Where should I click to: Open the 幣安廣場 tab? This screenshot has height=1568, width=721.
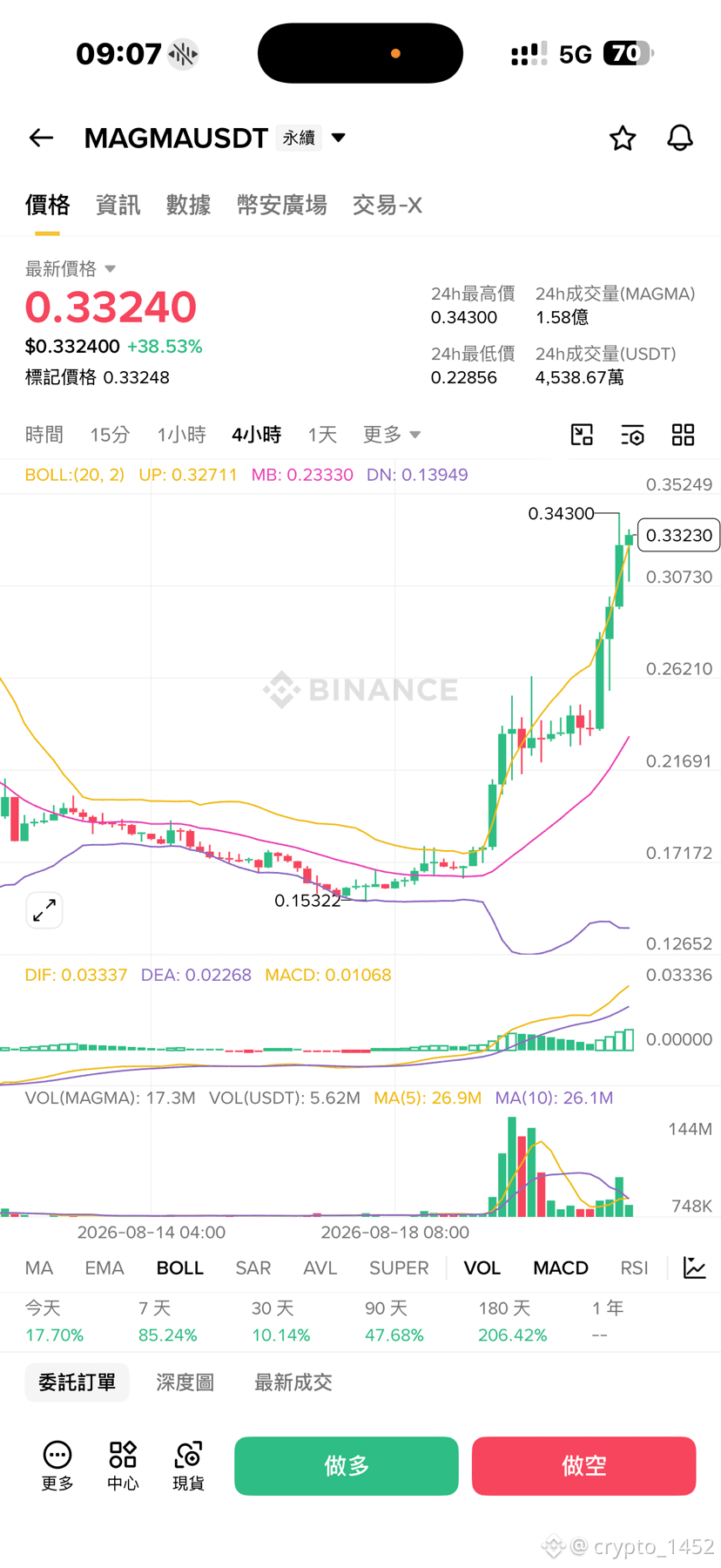(282, 205)
